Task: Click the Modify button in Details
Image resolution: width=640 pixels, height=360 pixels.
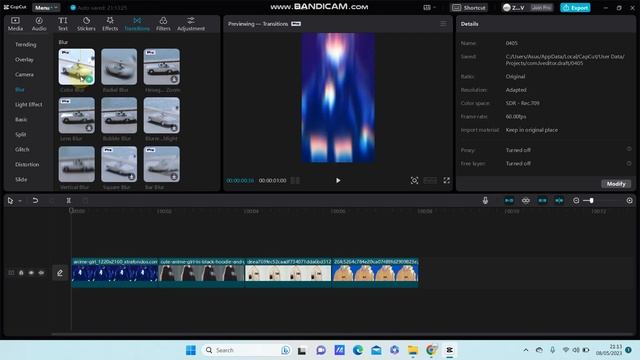Action: click(616, 184)
